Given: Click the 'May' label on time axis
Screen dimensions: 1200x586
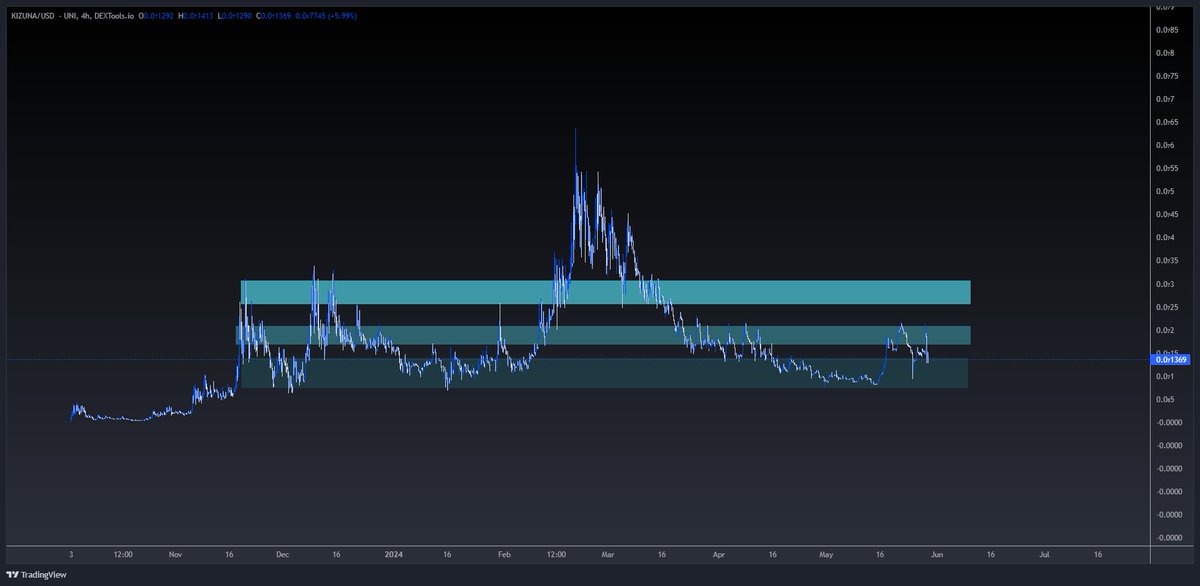Looking at the screenshot, I should point(825,553).
